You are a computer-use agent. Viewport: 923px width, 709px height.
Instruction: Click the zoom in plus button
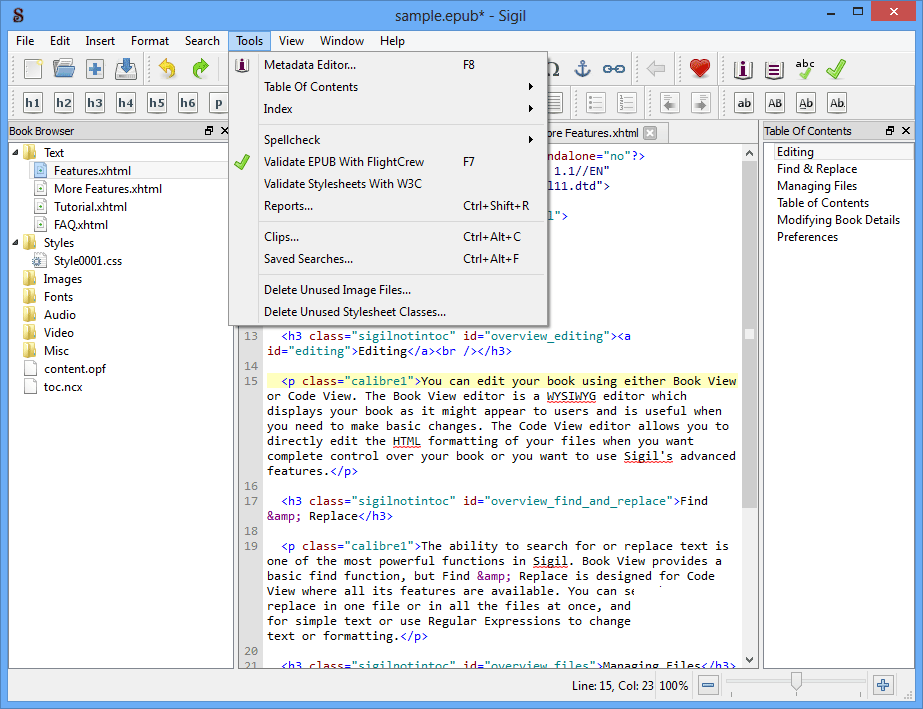coord(882,685)
